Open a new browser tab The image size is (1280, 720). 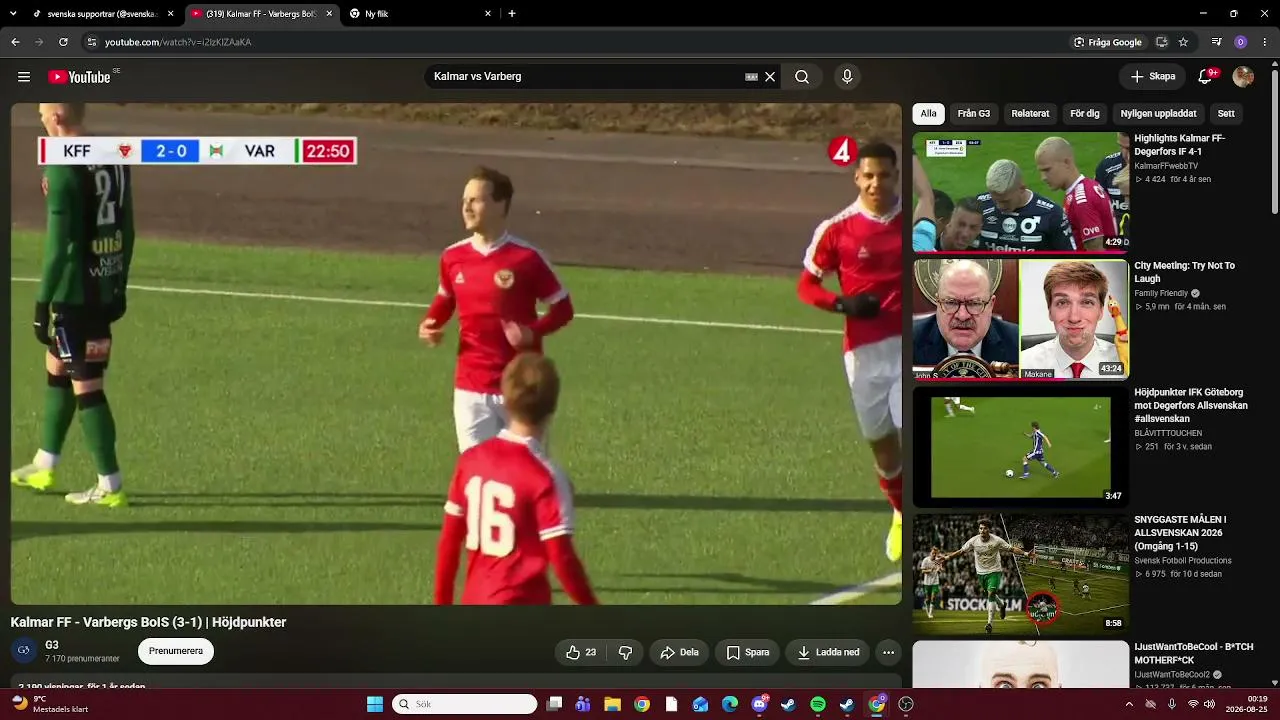click(x=512, y=14)
